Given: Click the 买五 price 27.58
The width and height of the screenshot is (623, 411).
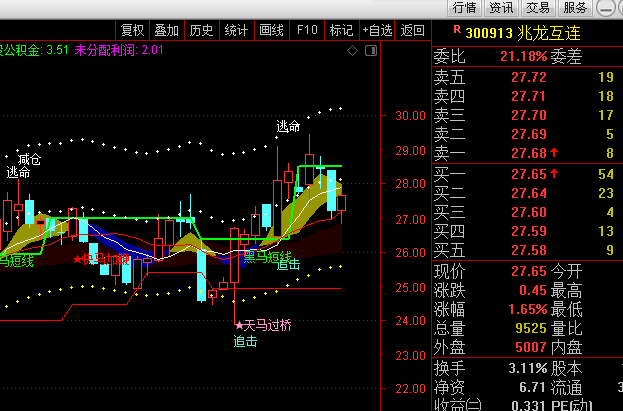Looking at the screenshot, I should pyautogui.click(x=529, y=250).
